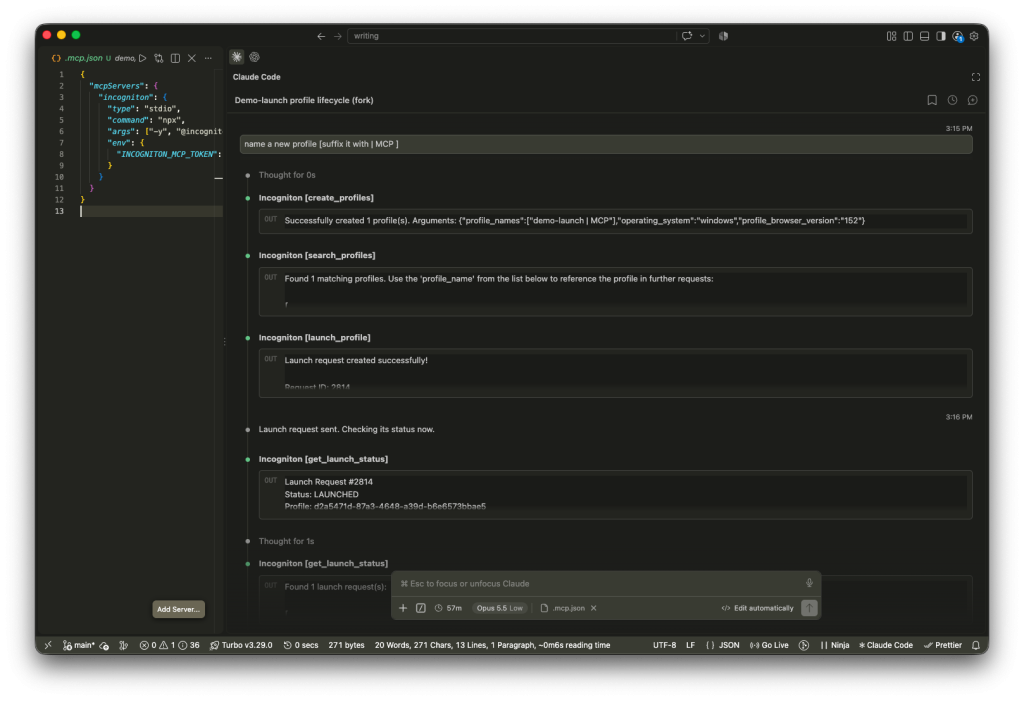Viewport: 1024px width, 701px height.
Task: Click the 'writing' command center search field
Action: (x=511, y=36)
